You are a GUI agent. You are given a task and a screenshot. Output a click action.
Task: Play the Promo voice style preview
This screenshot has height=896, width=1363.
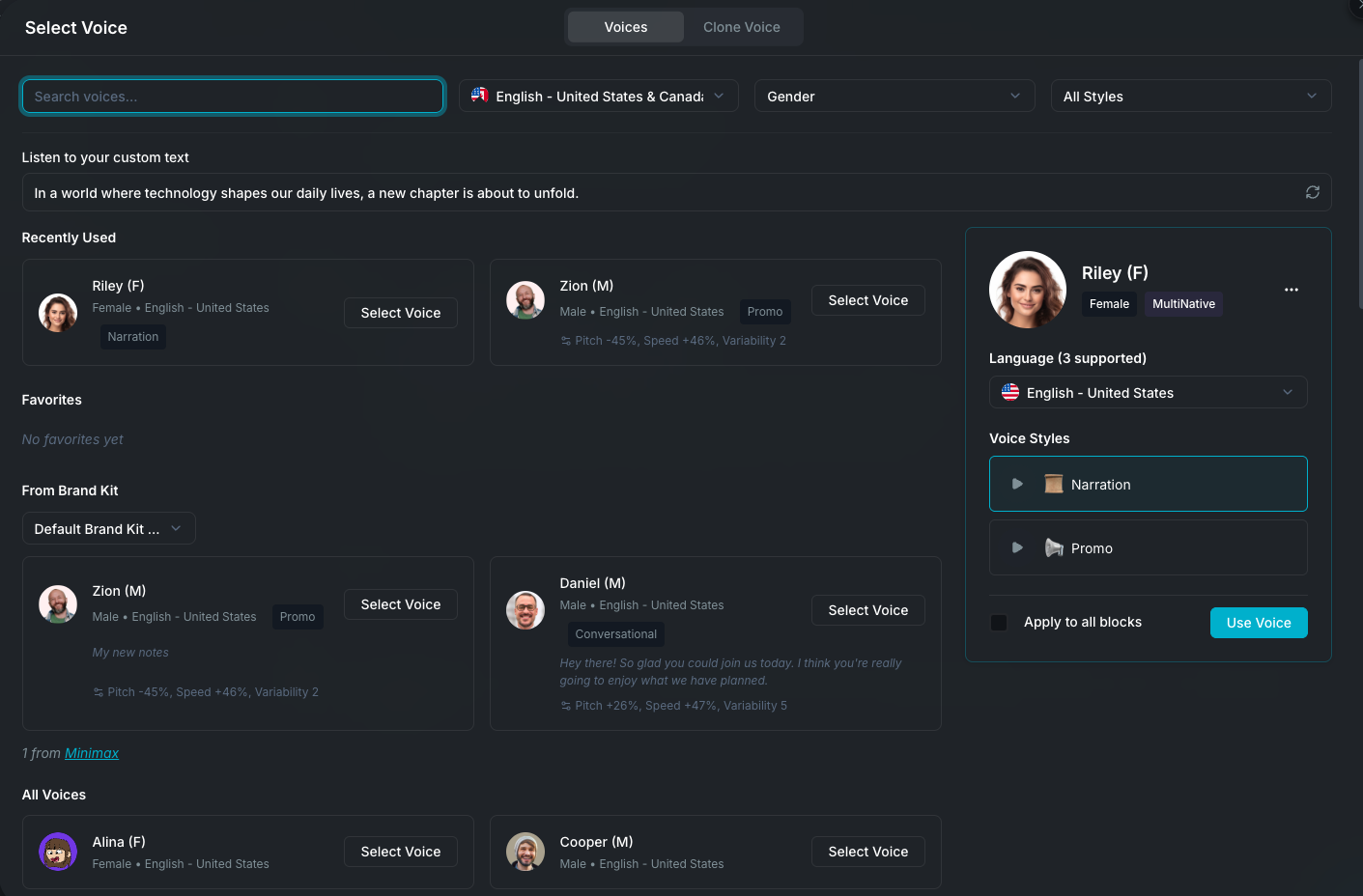pyautogui.click(x=1016, y=547)
